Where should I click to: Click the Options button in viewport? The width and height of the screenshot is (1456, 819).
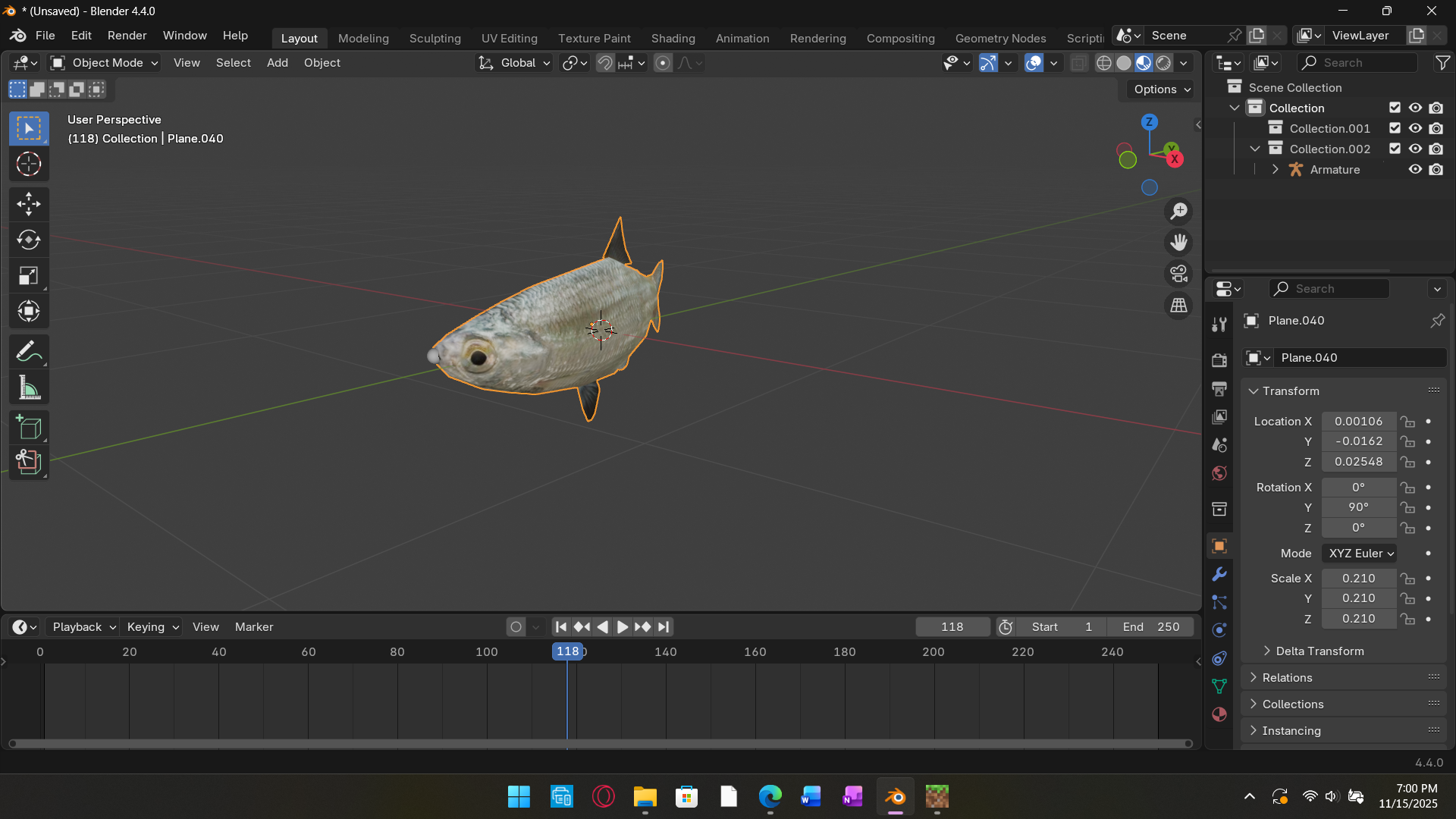[x=1159, y=89]
